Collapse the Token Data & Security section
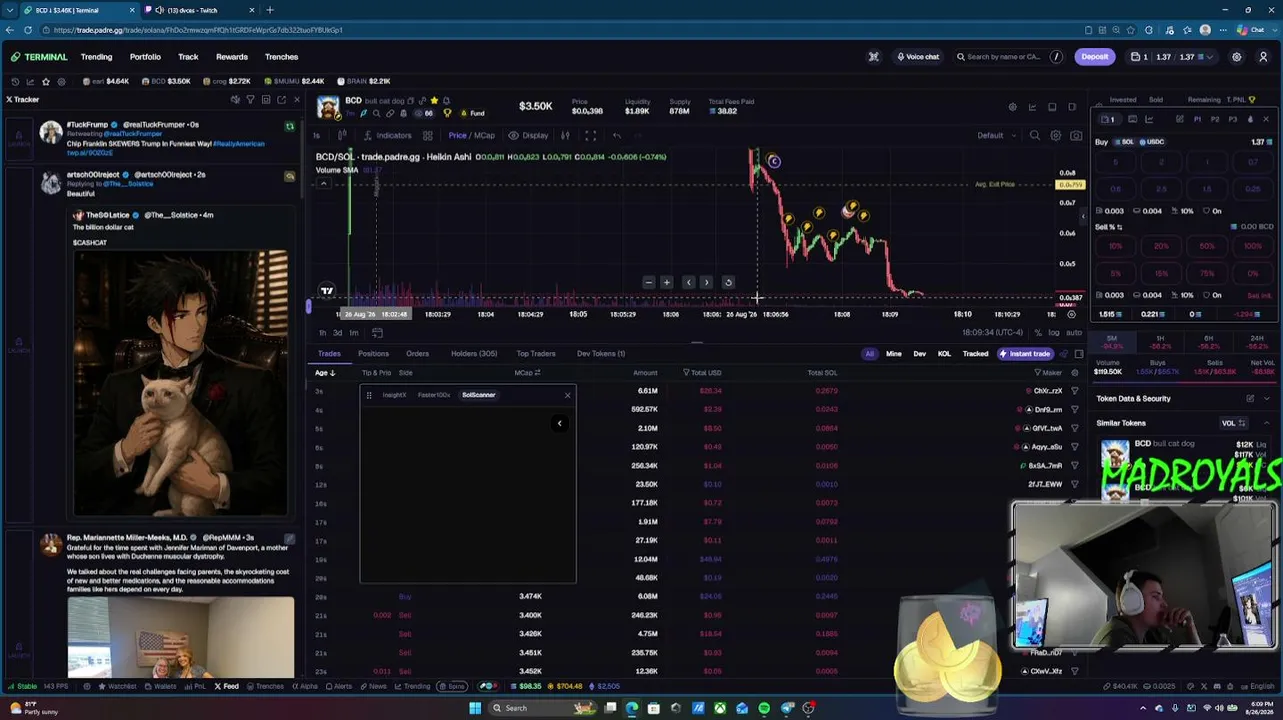 (1267, 398)
